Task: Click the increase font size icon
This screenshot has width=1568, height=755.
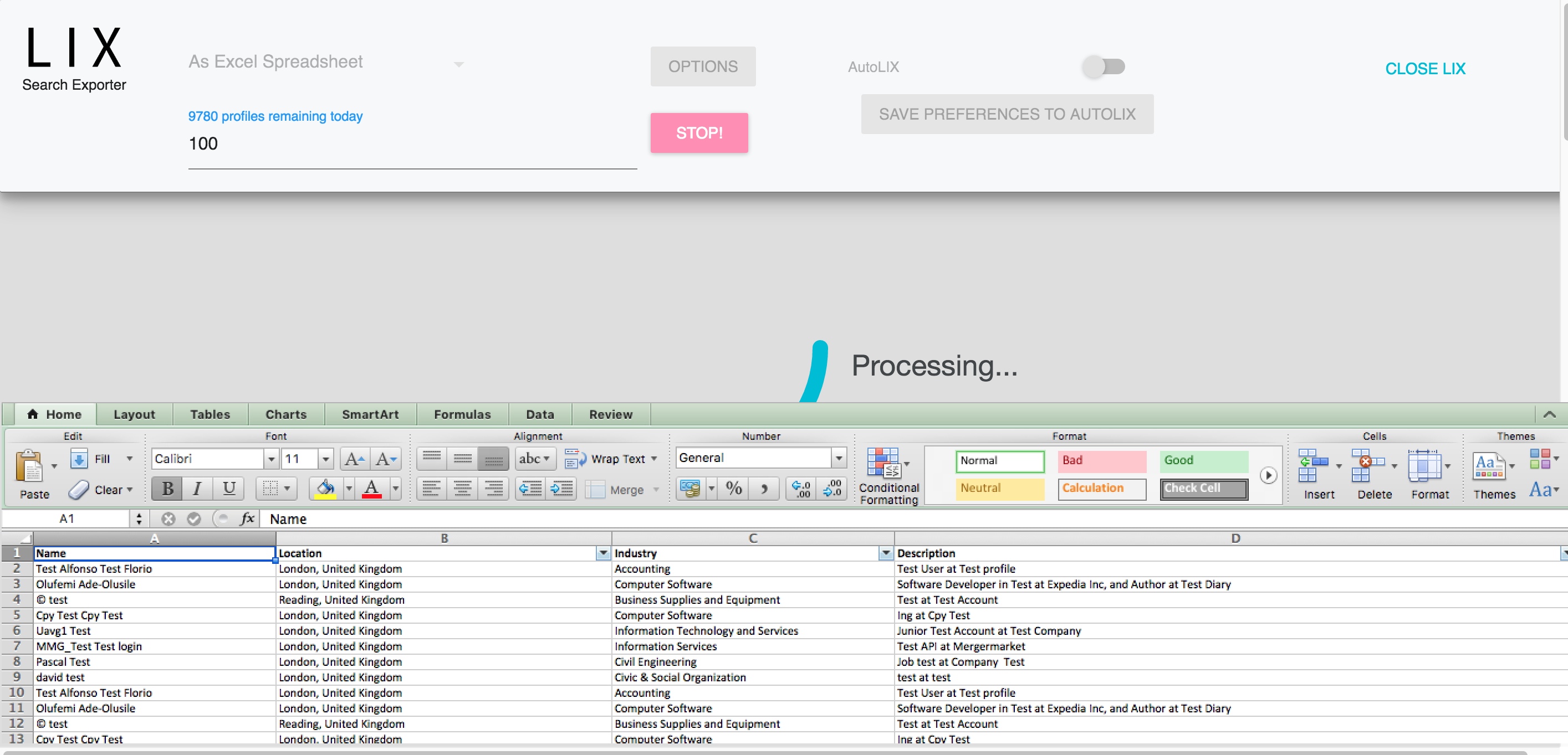Action: (x=354, y=459)
